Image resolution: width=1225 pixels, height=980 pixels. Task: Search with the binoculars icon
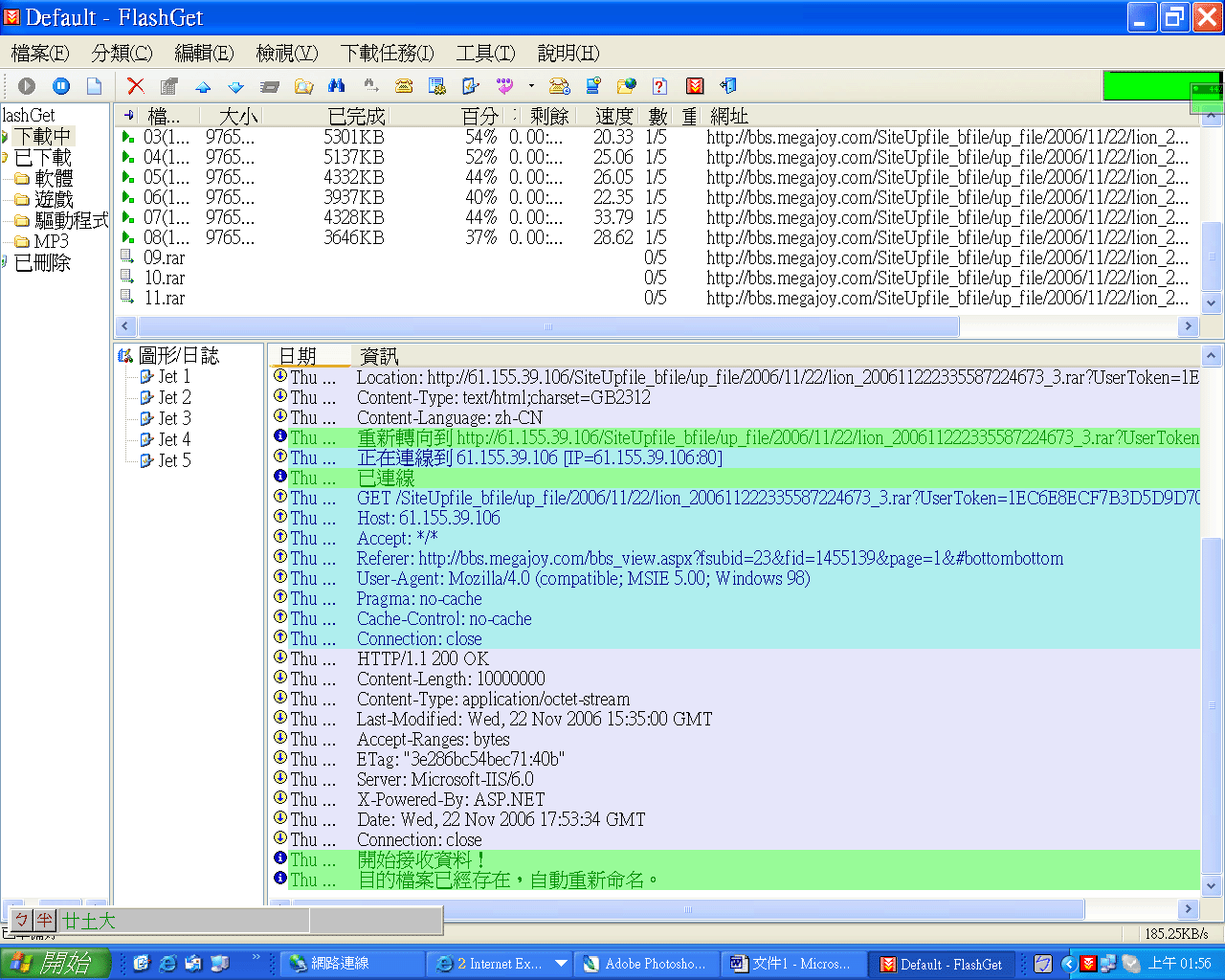[337, 86]
